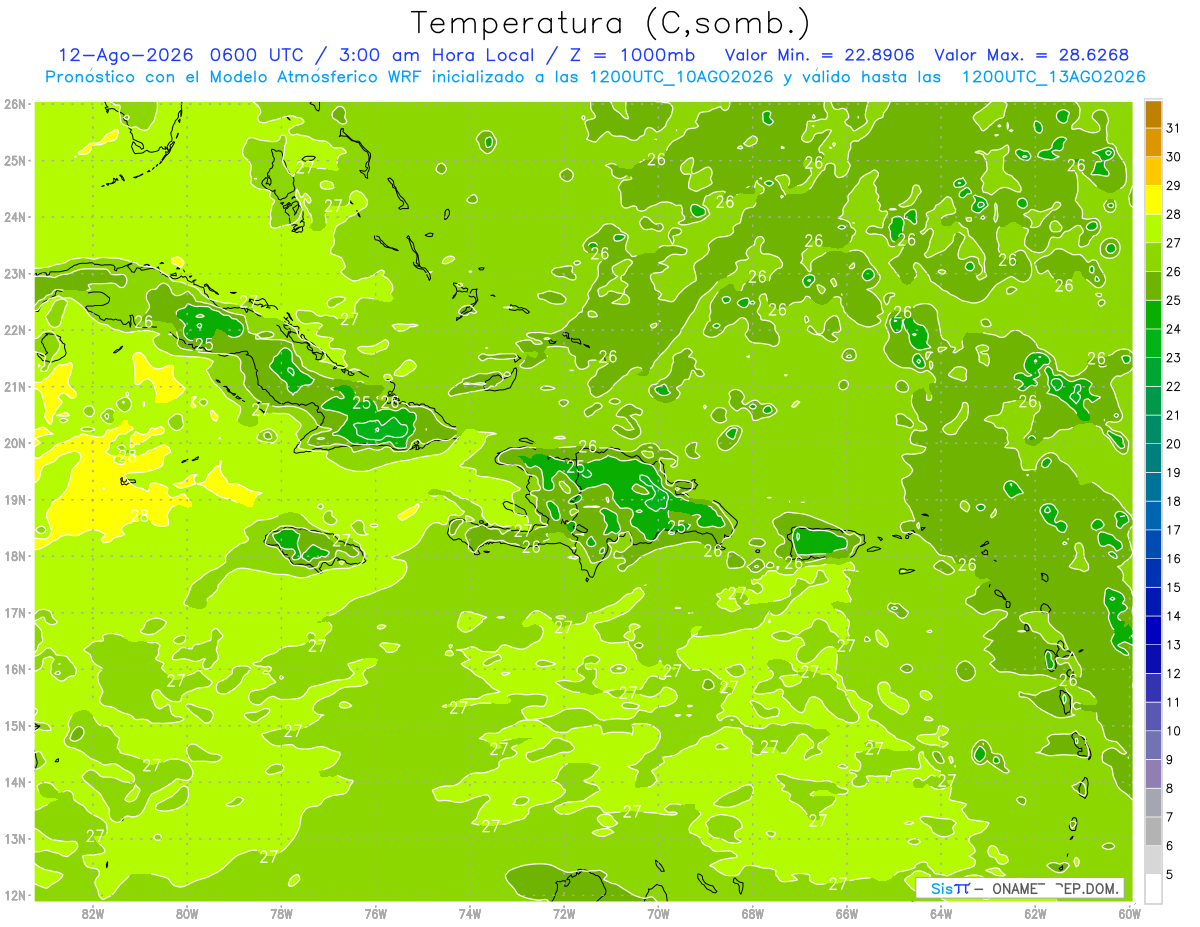Click the teal legend swatch between 19 and 20
The height and width of the screenshot is (927, 1200).
(x=1153, y=458)
